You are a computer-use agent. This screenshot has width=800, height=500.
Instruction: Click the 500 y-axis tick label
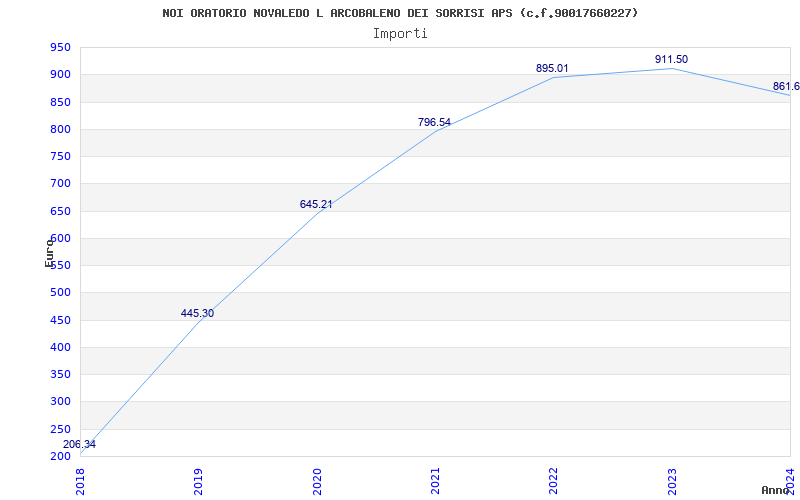[x=60, y=293]
